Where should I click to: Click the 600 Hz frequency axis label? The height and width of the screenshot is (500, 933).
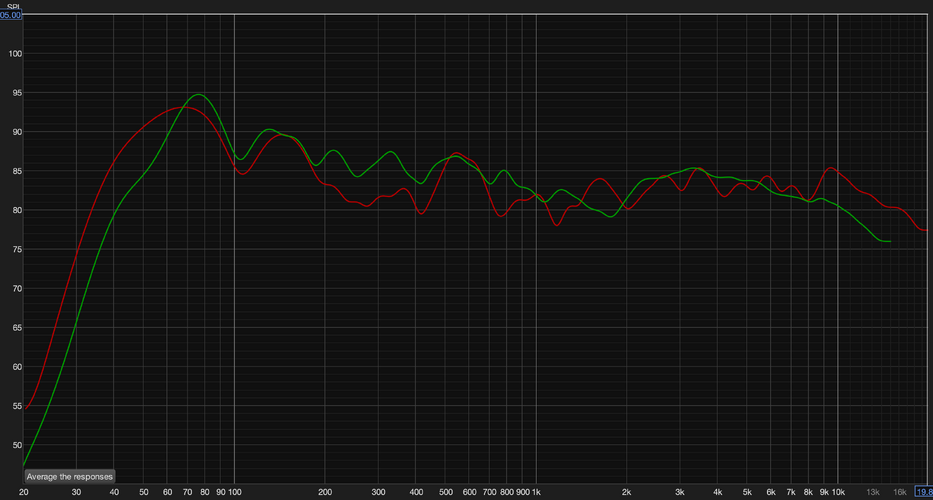469,492
